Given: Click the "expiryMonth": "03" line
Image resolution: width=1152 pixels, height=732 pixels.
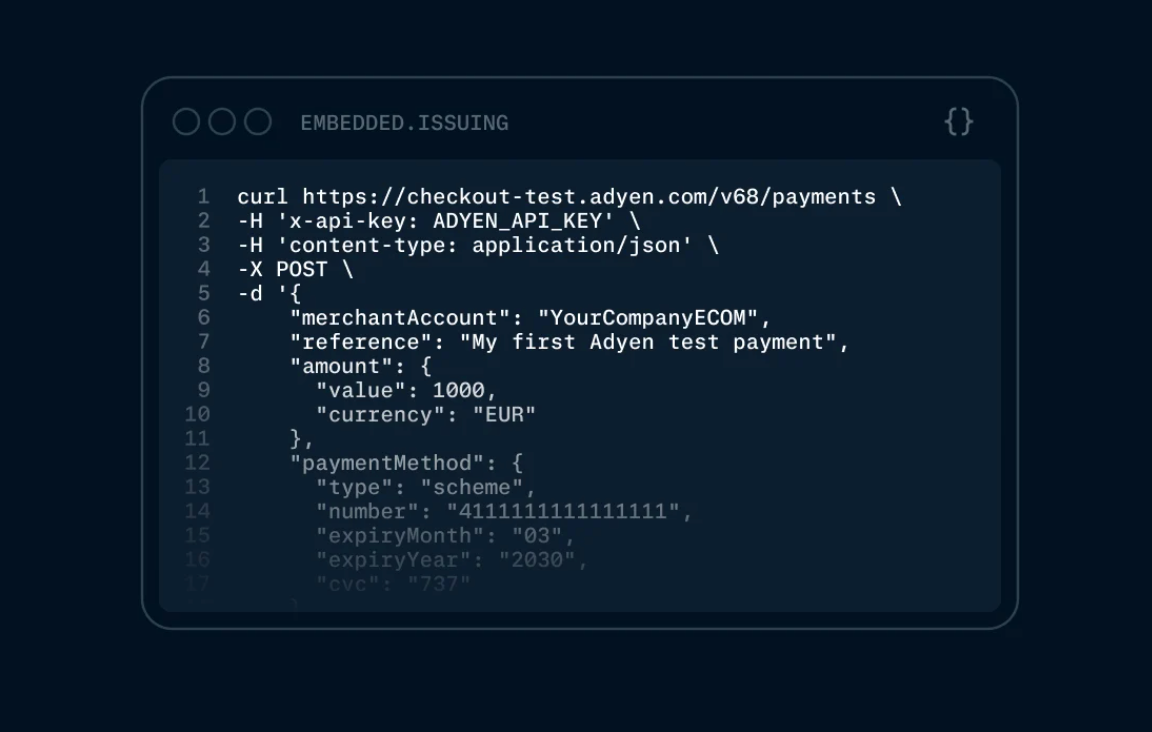Looking at the screenshot, I should (x=445, y=536).
